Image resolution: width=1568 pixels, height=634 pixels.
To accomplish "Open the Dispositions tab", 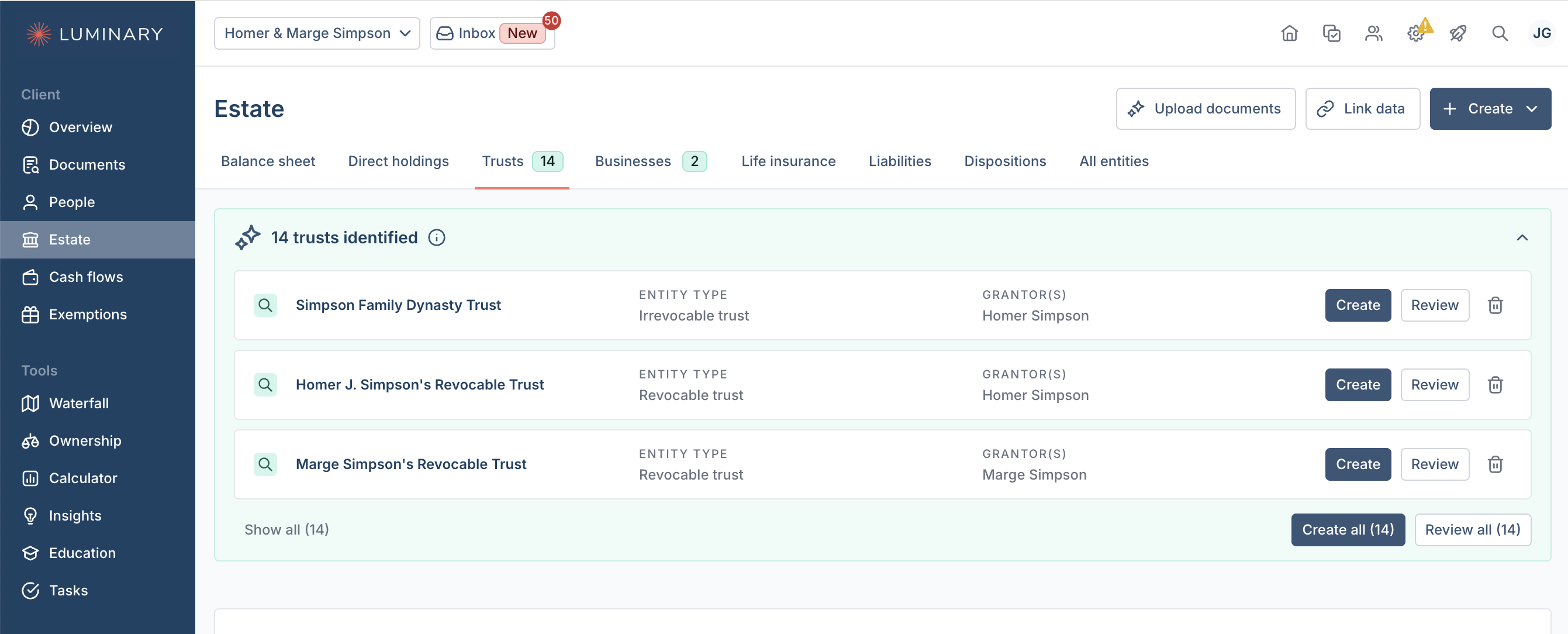I will click(1005, 161).
